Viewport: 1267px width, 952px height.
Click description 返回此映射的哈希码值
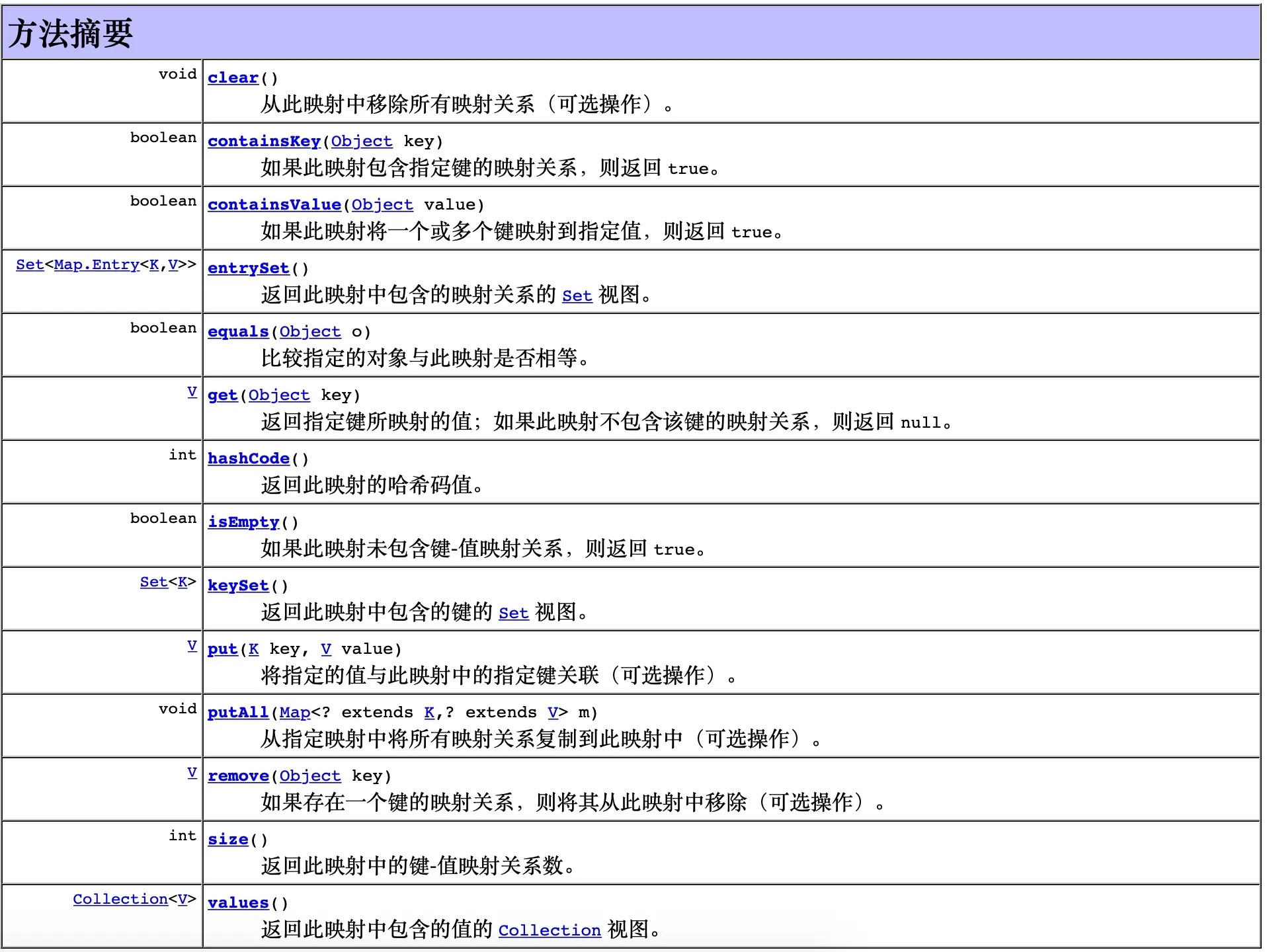(x=372, y=485)
